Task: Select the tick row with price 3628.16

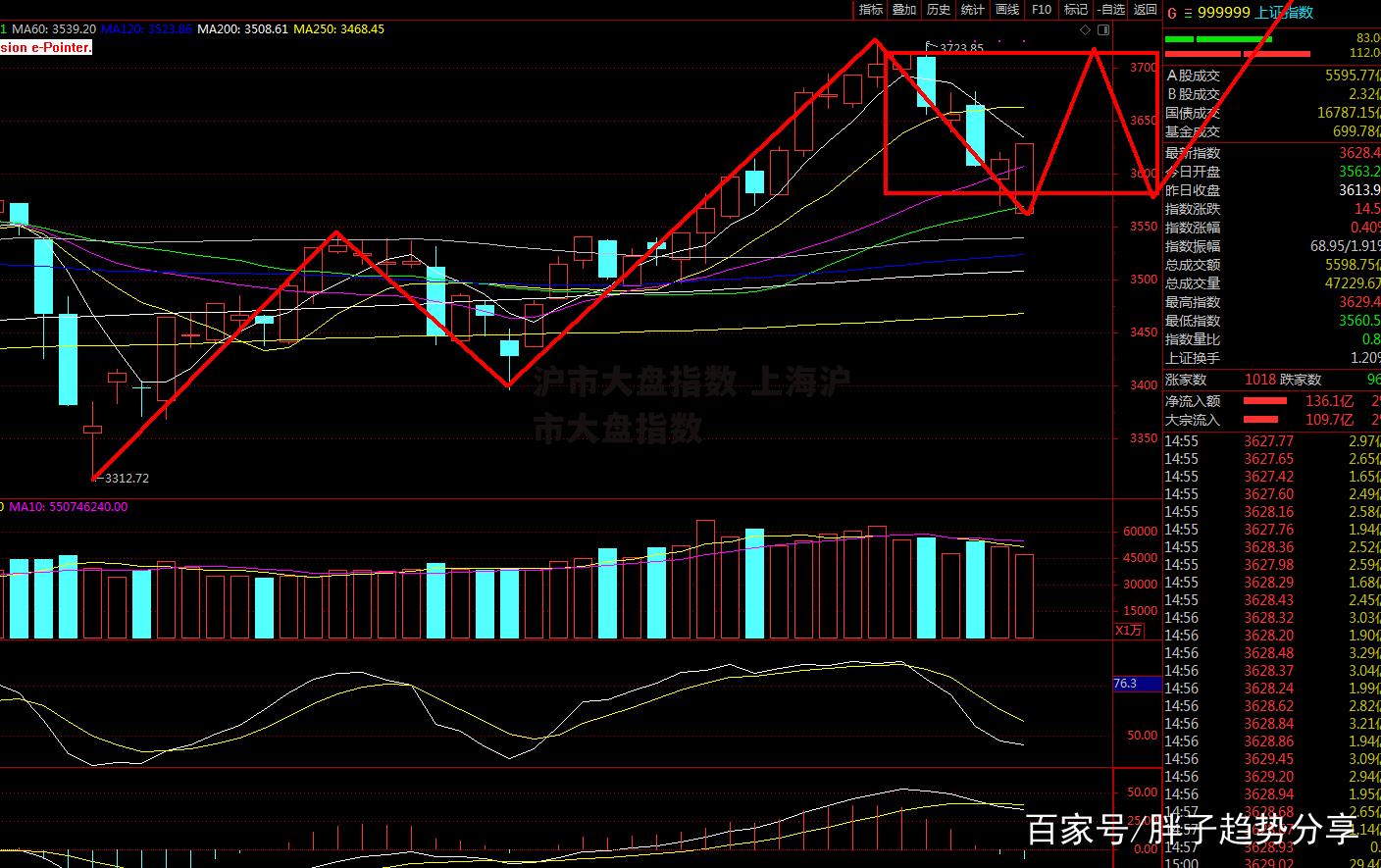Action: click(1272, 512)
